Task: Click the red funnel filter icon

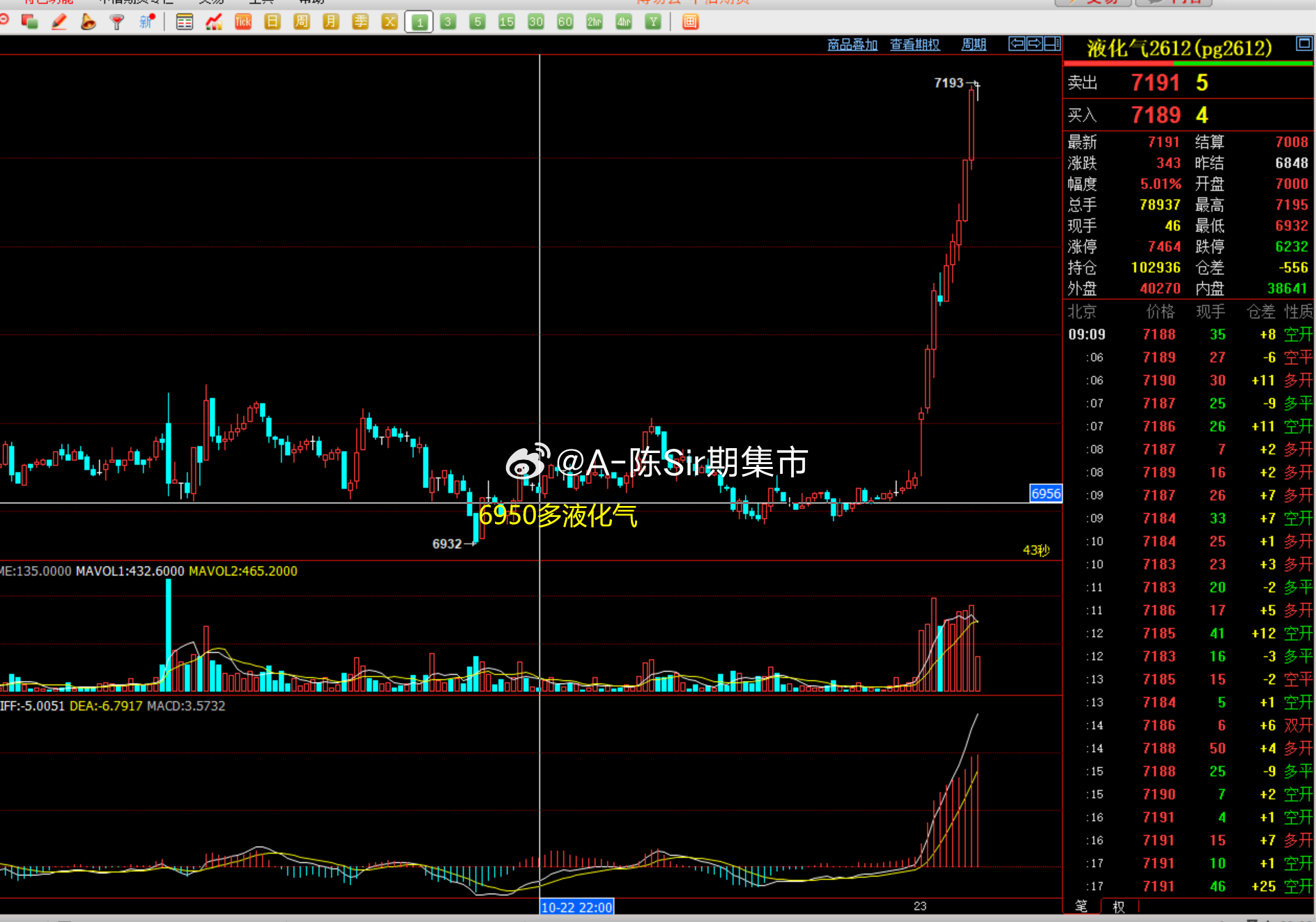Action: click(x=117, y=22)
